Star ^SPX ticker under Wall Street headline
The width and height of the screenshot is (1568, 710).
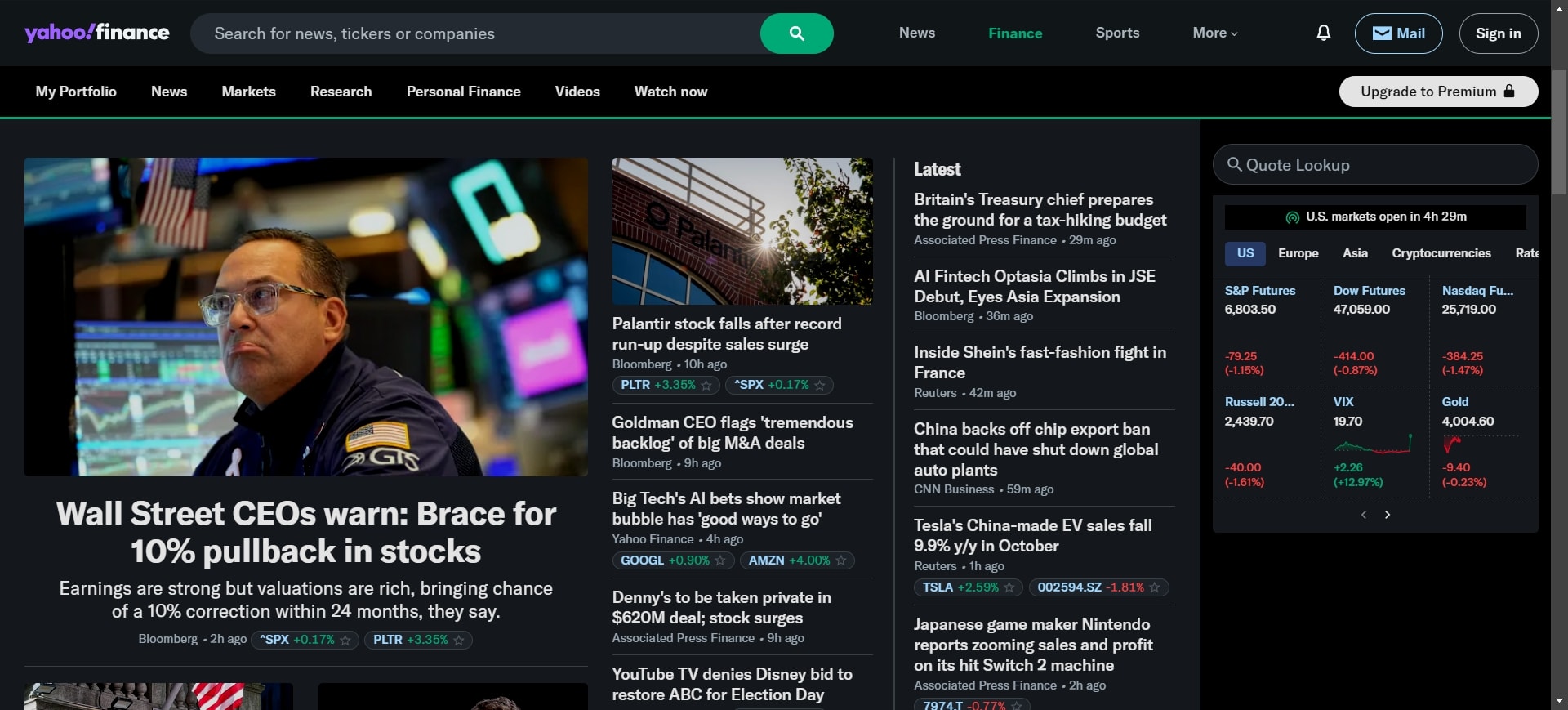click(x=345, y=640)
